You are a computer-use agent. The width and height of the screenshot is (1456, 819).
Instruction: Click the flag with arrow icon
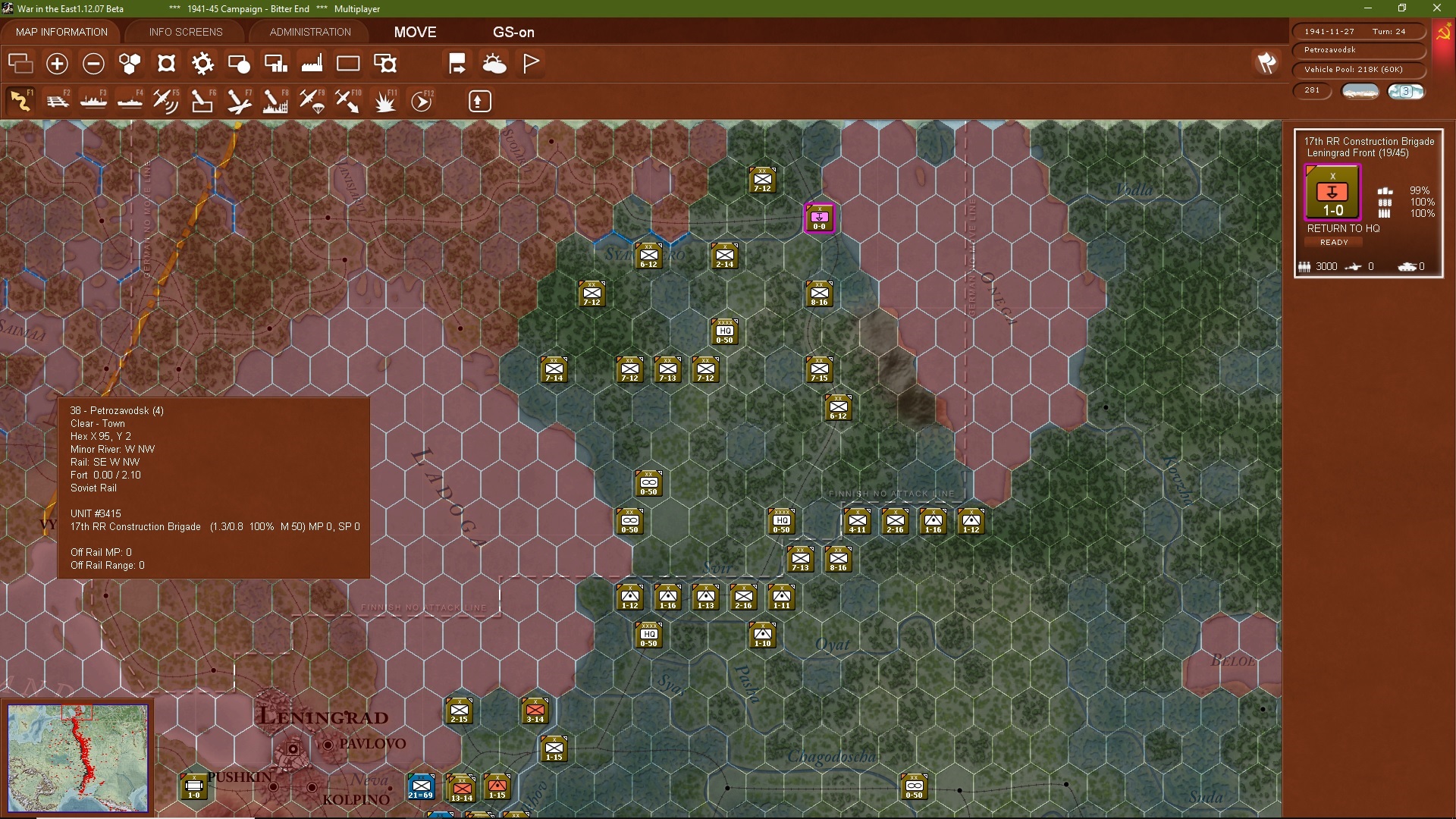pos(457,64)
